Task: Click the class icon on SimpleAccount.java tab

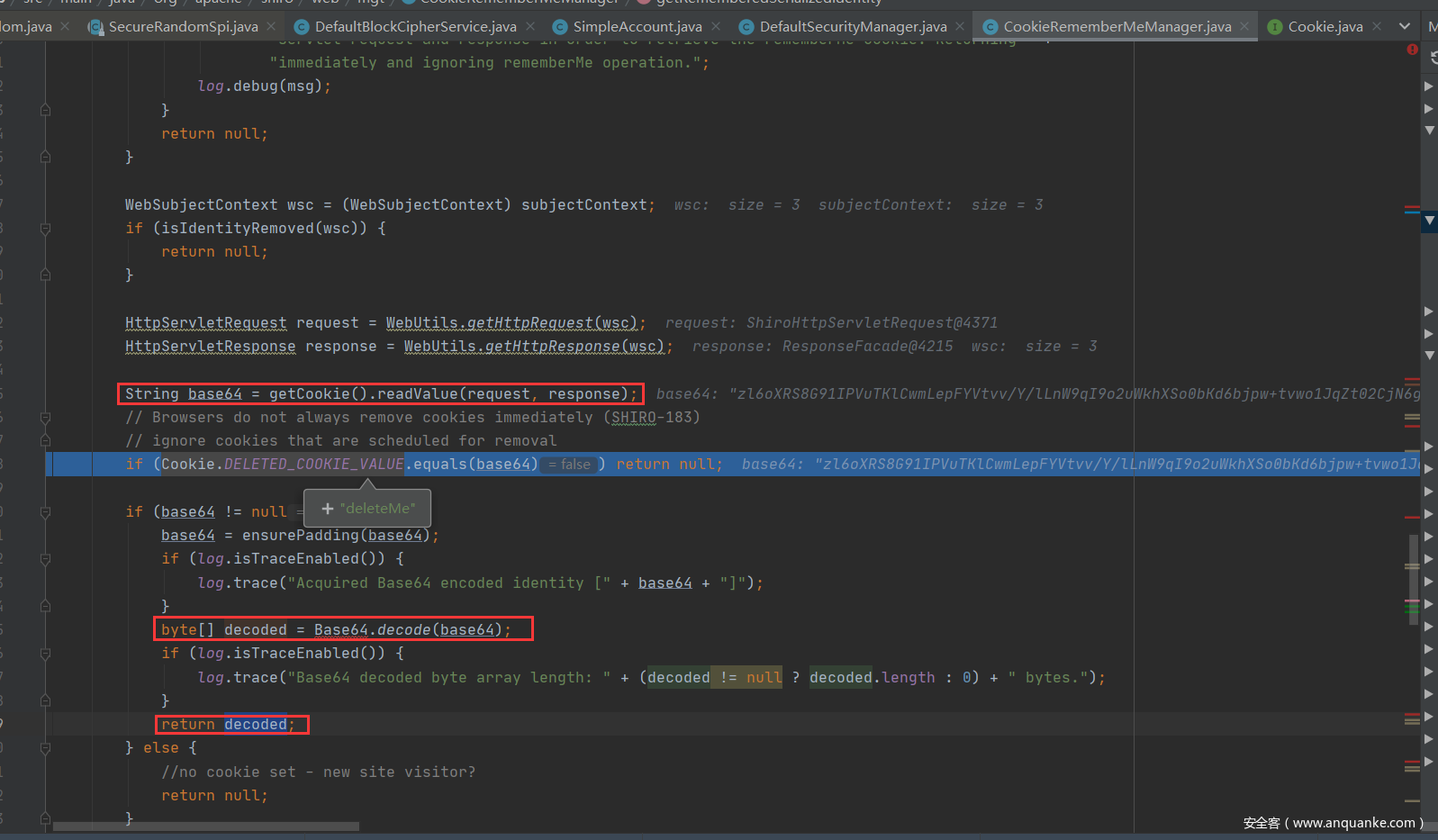Action: click(x=560, y=27)
